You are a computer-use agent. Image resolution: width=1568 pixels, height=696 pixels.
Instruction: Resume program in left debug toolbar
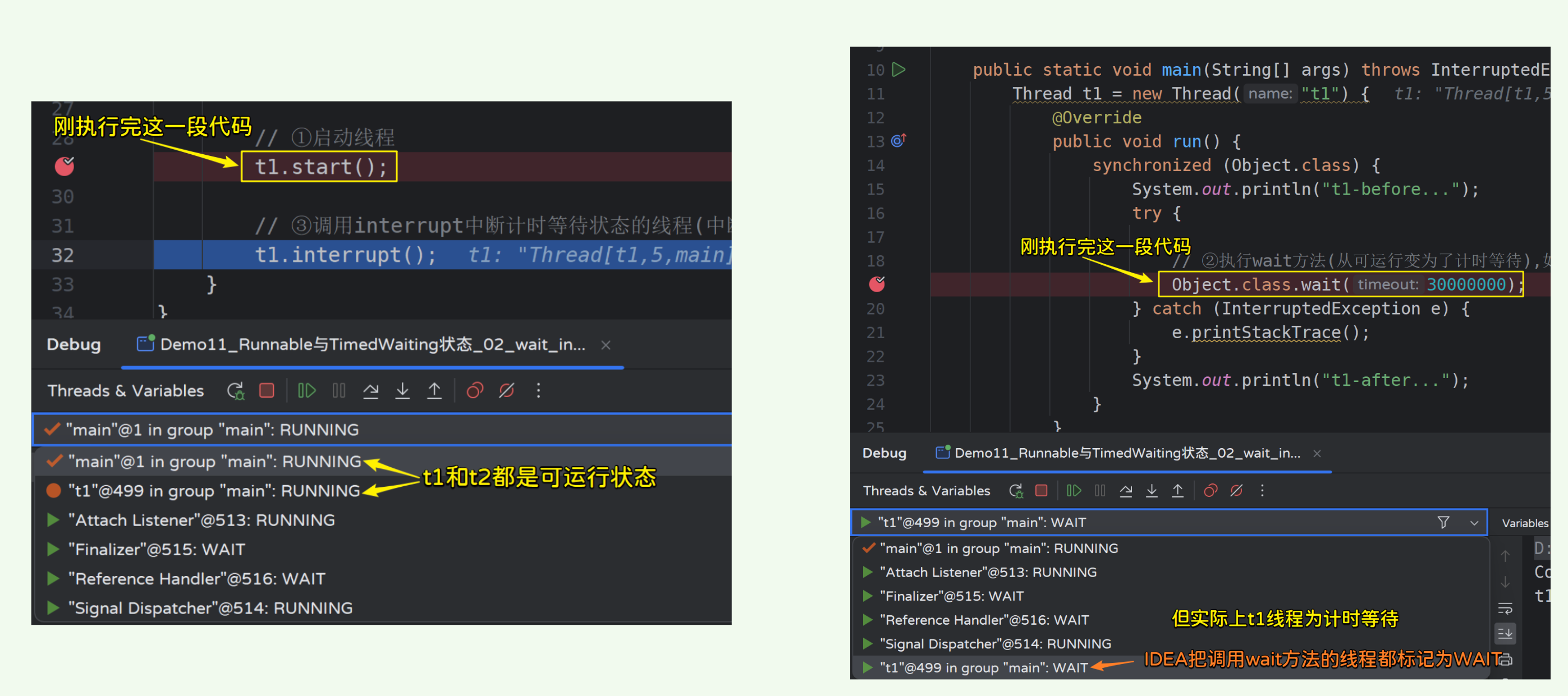coord(306,390)
